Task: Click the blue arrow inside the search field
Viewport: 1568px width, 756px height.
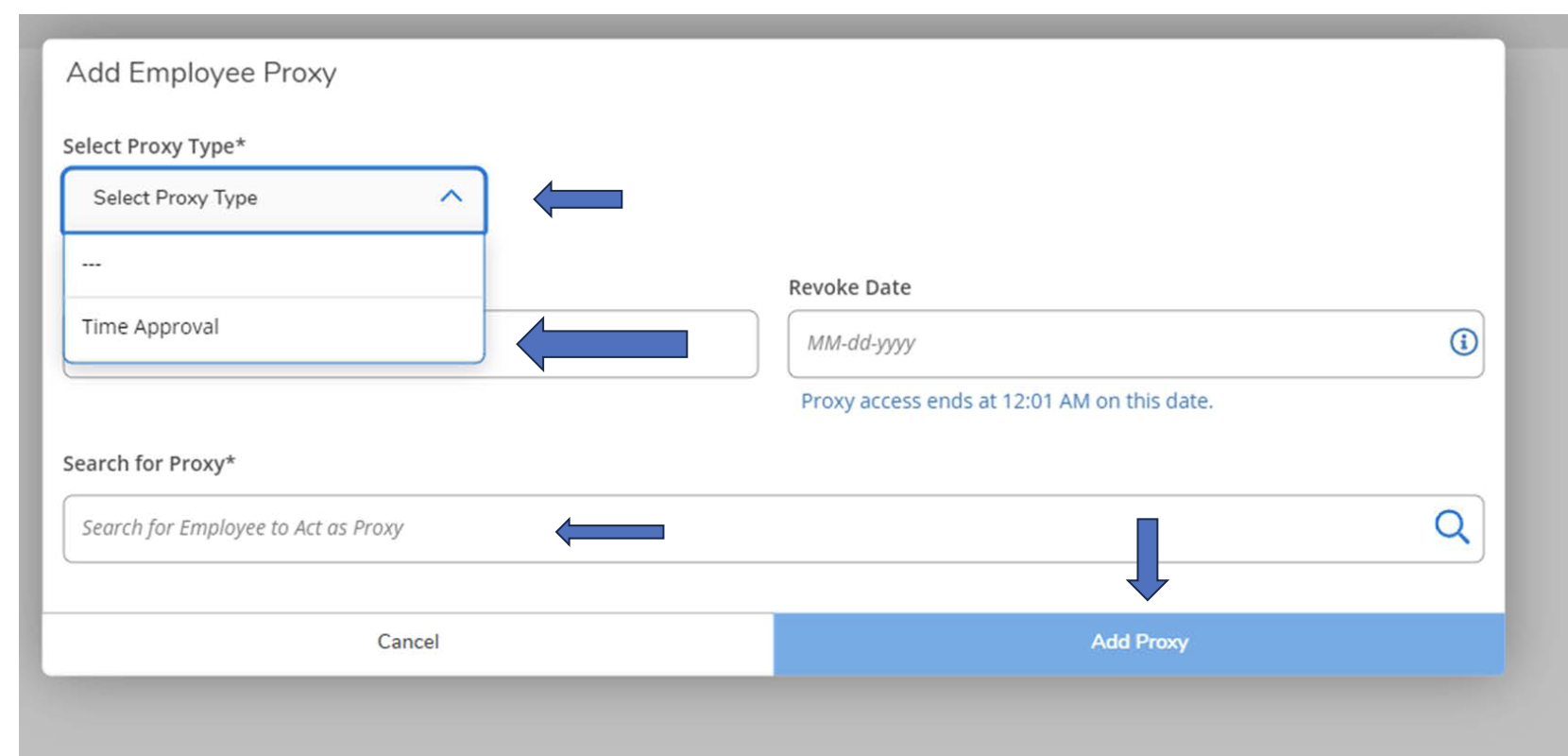Action: tap(610, 532)
